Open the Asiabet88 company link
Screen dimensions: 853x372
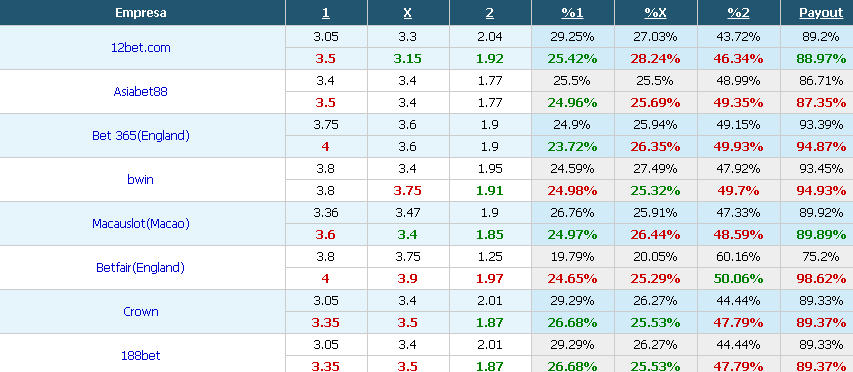(x=140, y=91)
